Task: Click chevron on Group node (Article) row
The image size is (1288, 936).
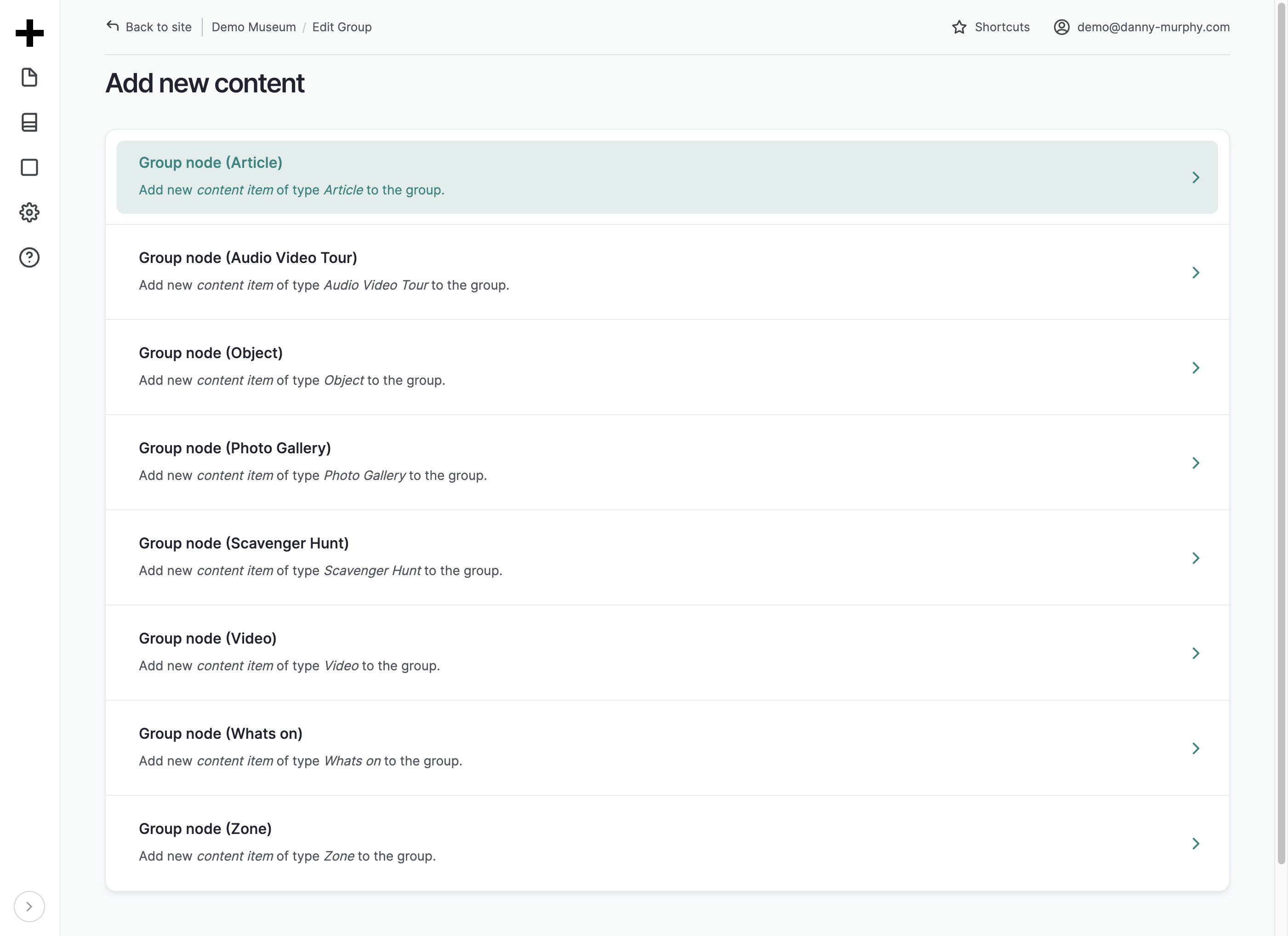Action: 1196,177
